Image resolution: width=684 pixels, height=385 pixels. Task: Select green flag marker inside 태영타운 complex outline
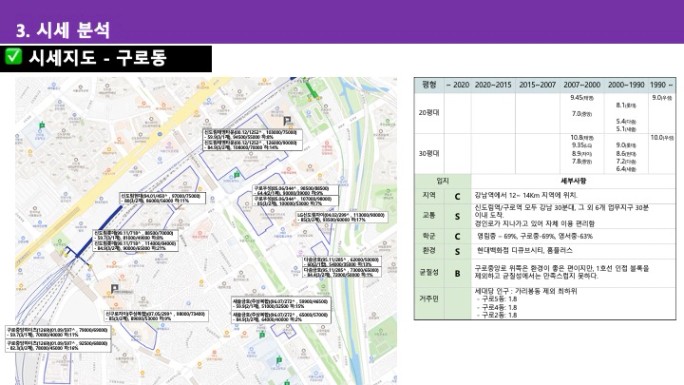tap(236, 175)
